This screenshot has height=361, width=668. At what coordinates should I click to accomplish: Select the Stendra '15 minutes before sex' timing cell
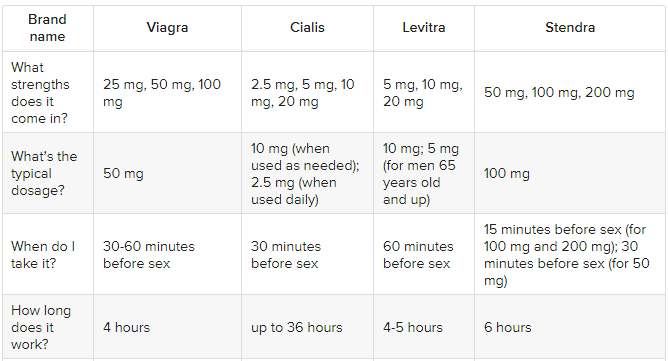(570, 254)
